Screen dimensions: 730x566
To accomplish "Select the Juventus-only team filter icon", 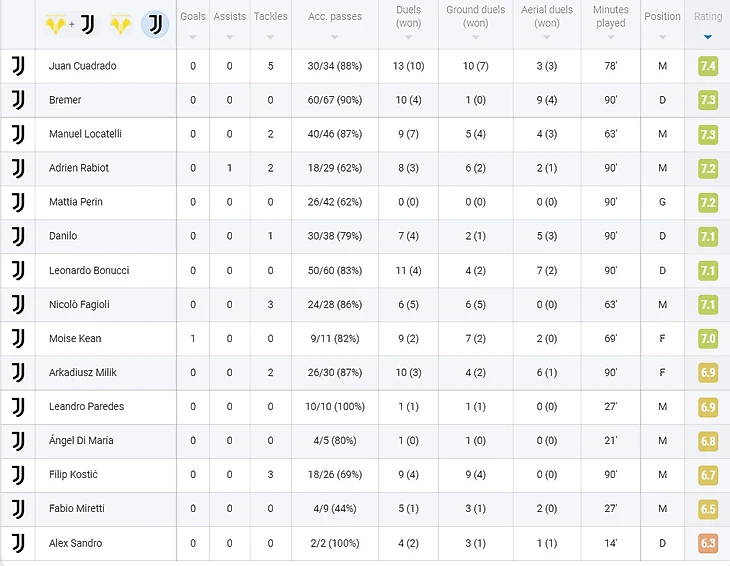I will 155,24.
